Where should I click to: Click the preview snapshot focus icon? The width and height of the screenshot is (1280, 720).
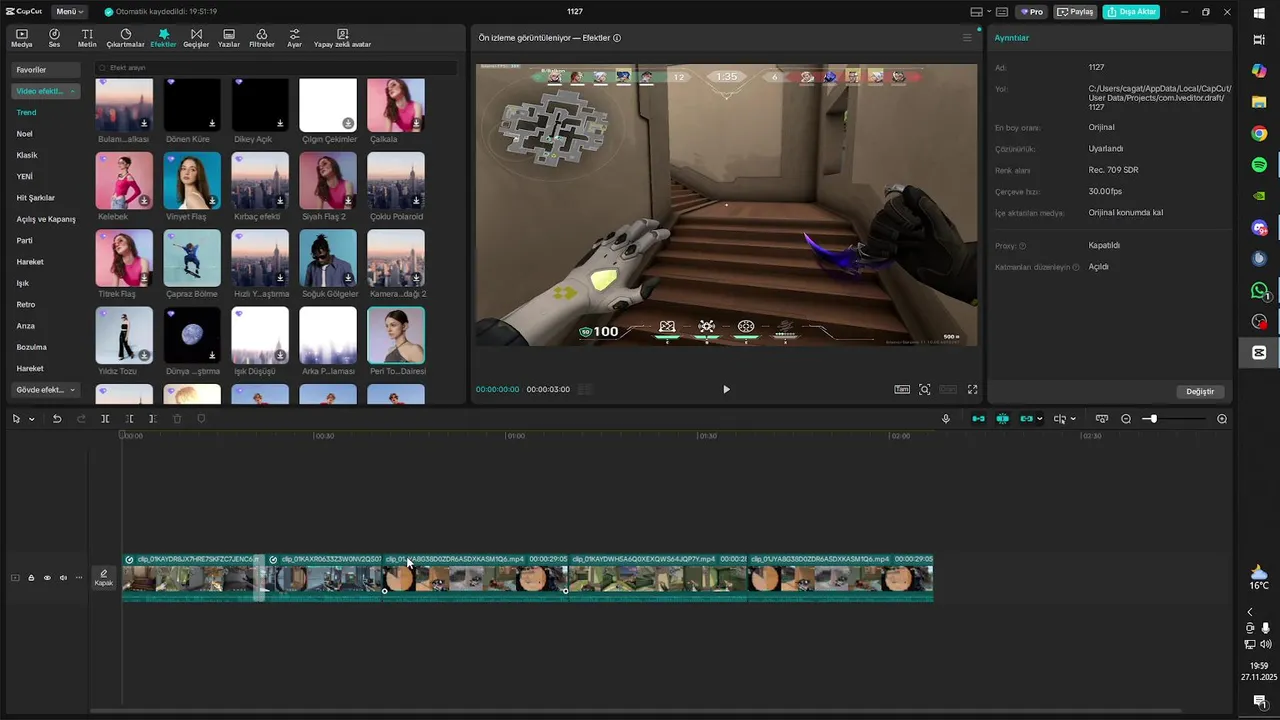click(925, 389)
